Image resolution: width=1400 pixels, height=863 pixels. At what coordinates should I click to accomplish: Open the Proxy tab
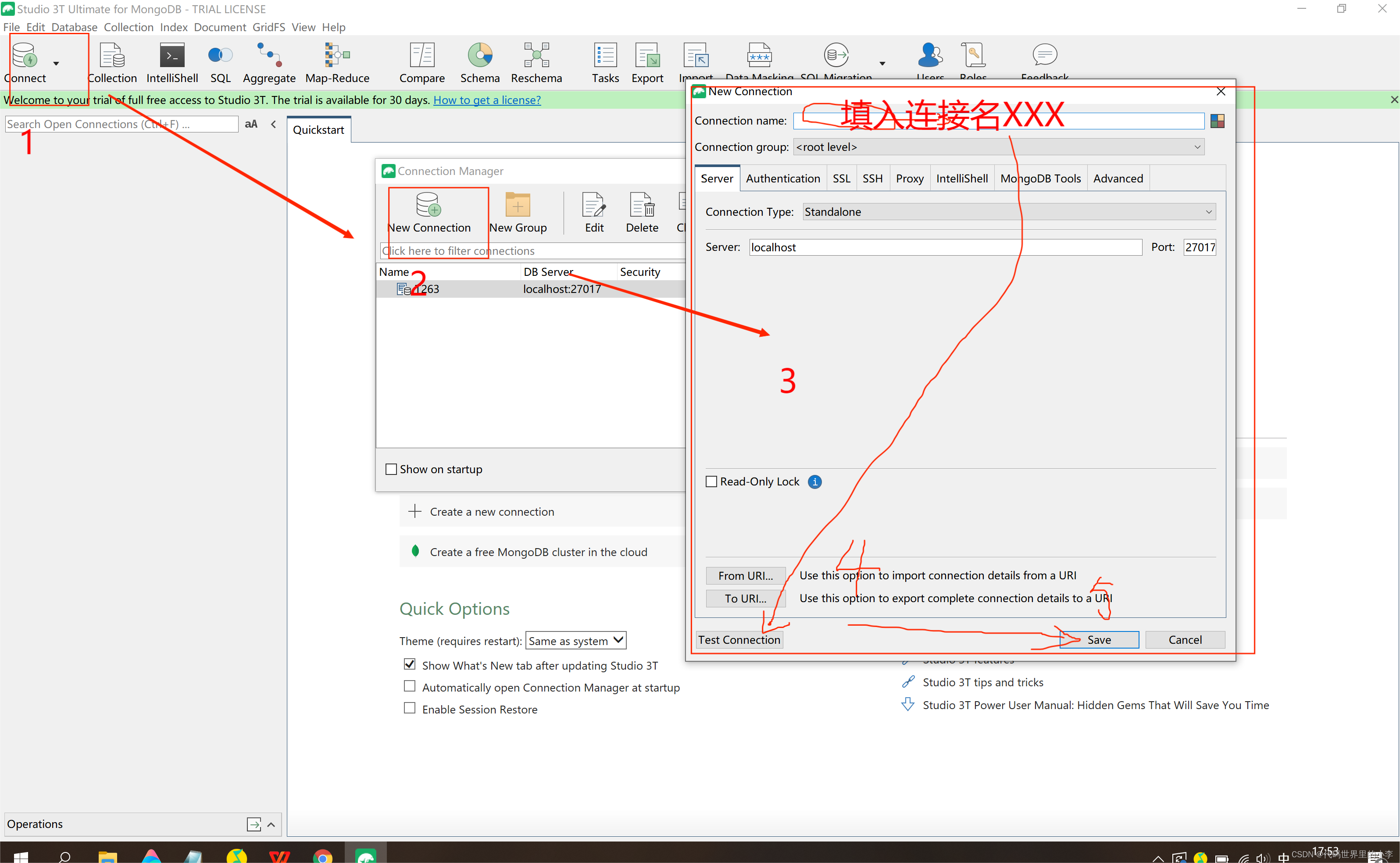pos(909,178)
